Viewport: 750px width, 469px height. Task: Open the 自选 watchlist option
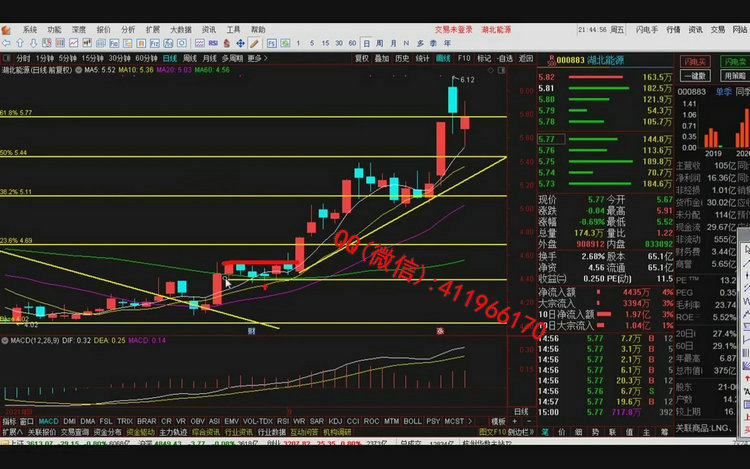(x=505, y=58)
